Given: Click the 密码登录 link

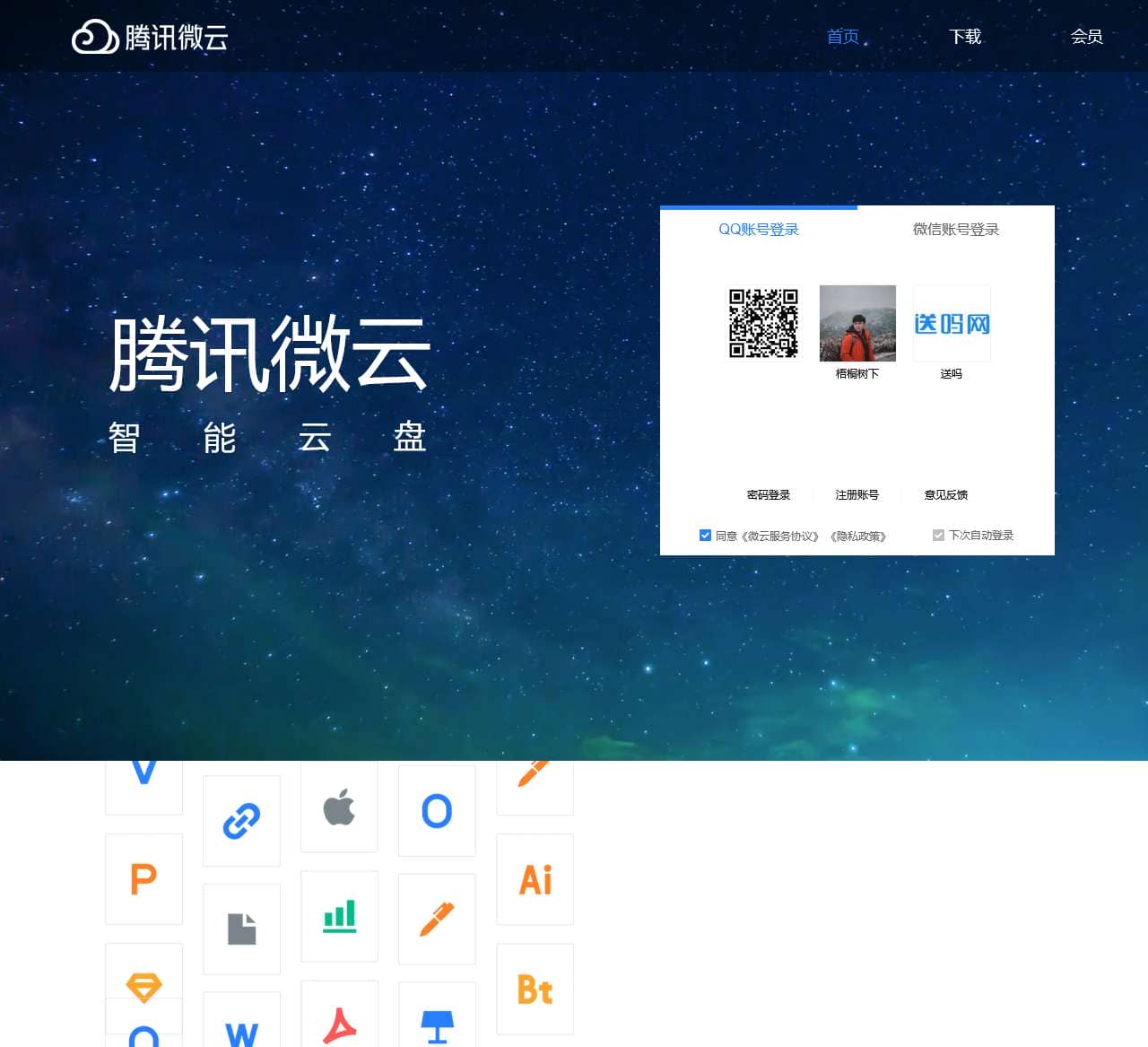Looking at the screenshot, I should [x=769, y=494].
